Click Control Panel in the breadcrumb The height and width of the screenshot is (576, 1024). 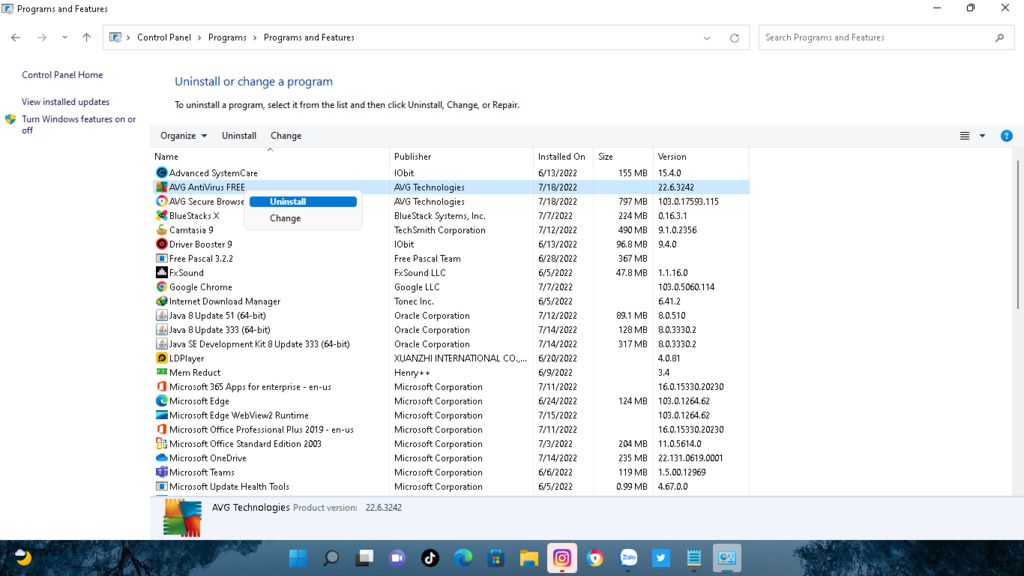[x=164, y=38]
